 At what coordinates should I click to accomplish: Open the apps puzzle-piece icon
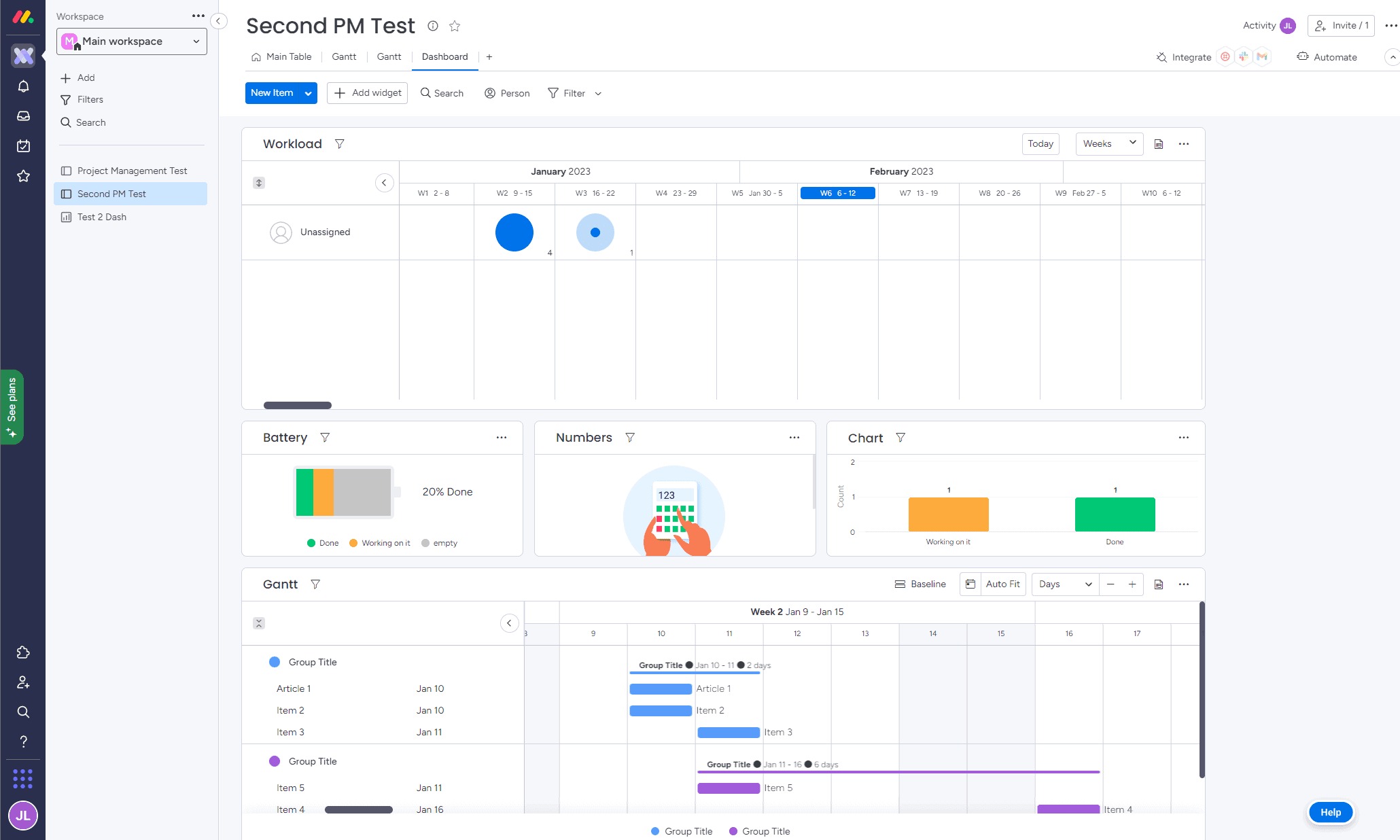23,652
